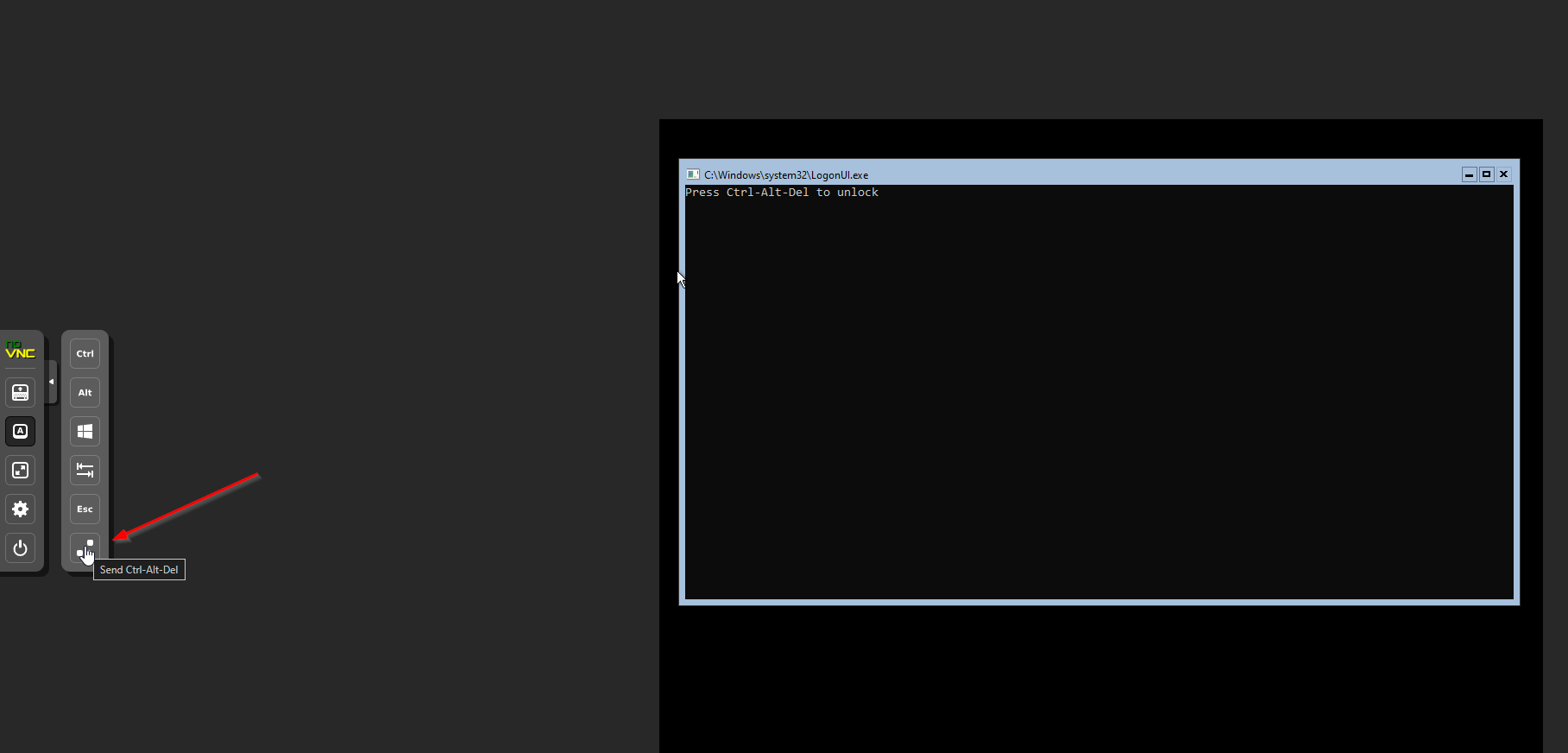The height and width of the screenshot is (753, 1568).
Task: Send the Tab key
Action: [x=85, y=471]
